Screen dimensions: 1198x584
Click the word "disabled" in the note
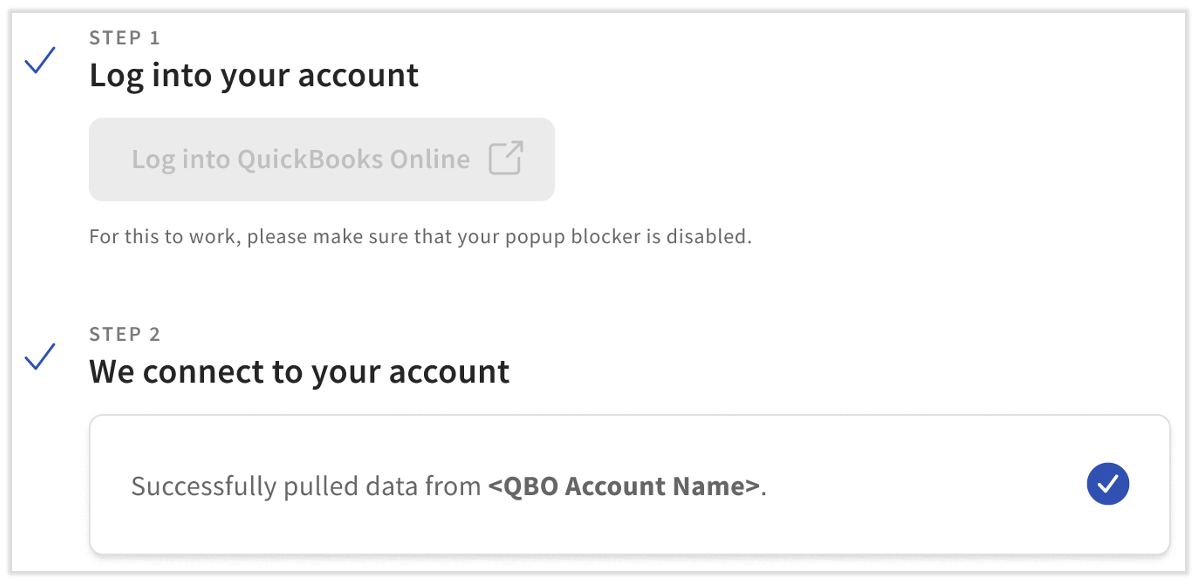(714, 237)
